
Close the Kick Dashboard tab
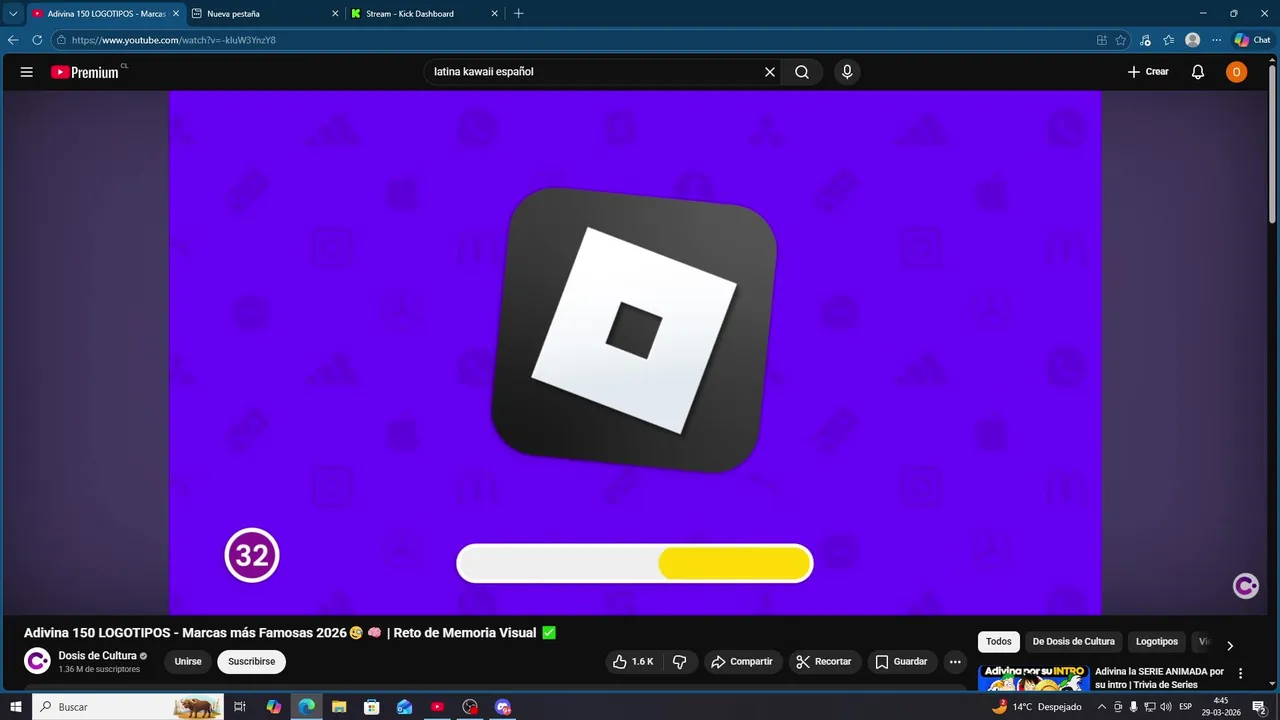[x=494, y=14]
